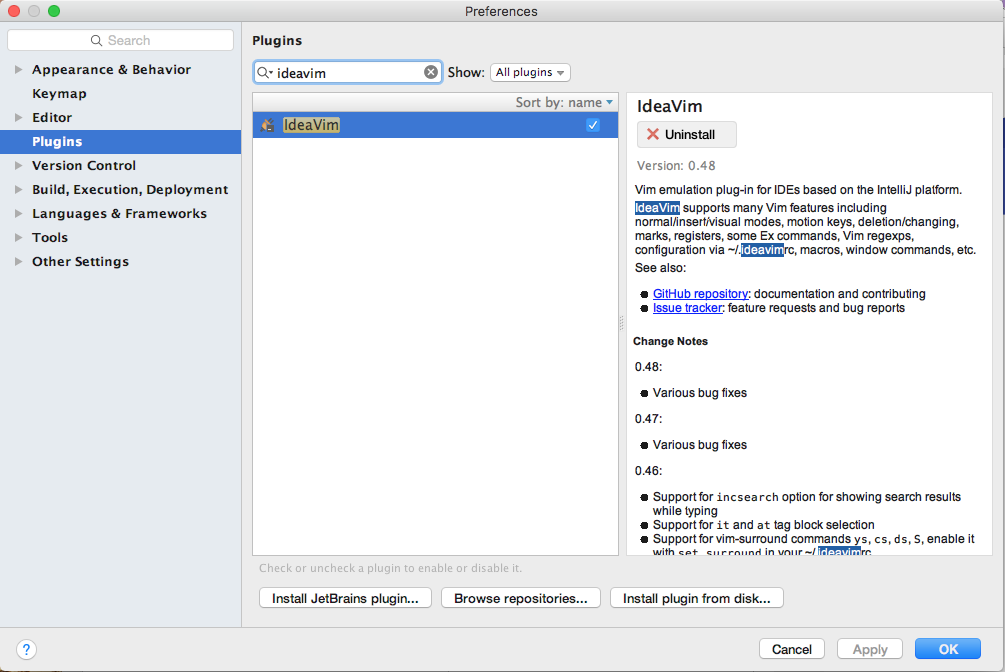Expand Version Control section
1005x672 pixels.
19,165
